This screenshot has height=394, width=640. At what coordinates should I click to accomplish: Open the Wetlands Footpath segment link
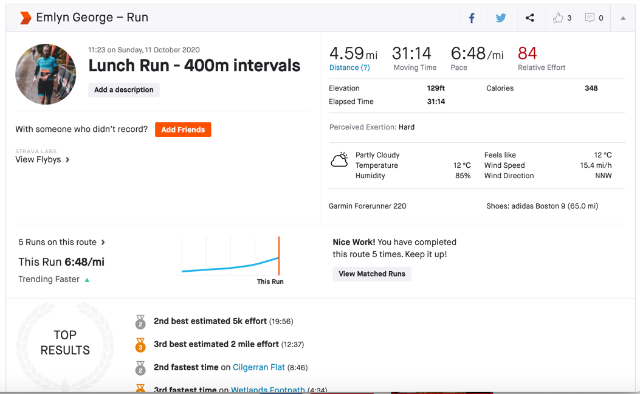click(x=268, y=390)
